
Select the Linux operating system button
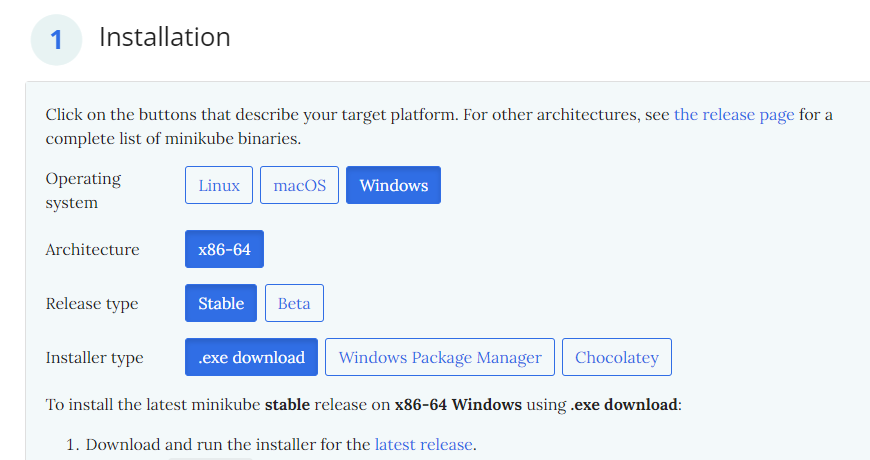pos(219,185)
